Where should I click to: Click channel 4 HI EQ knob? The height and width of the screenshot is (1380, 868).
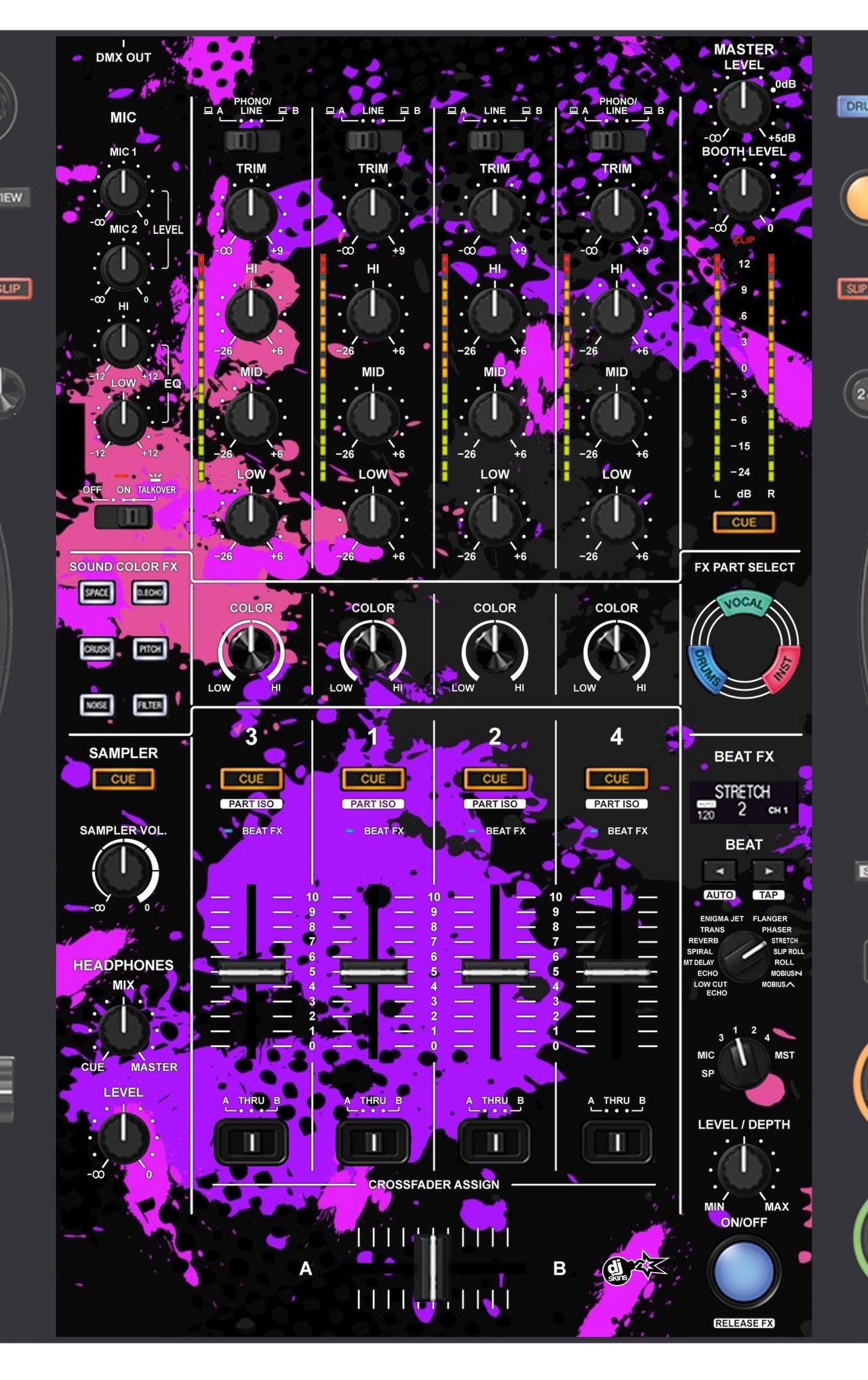[x=616, y=315]
